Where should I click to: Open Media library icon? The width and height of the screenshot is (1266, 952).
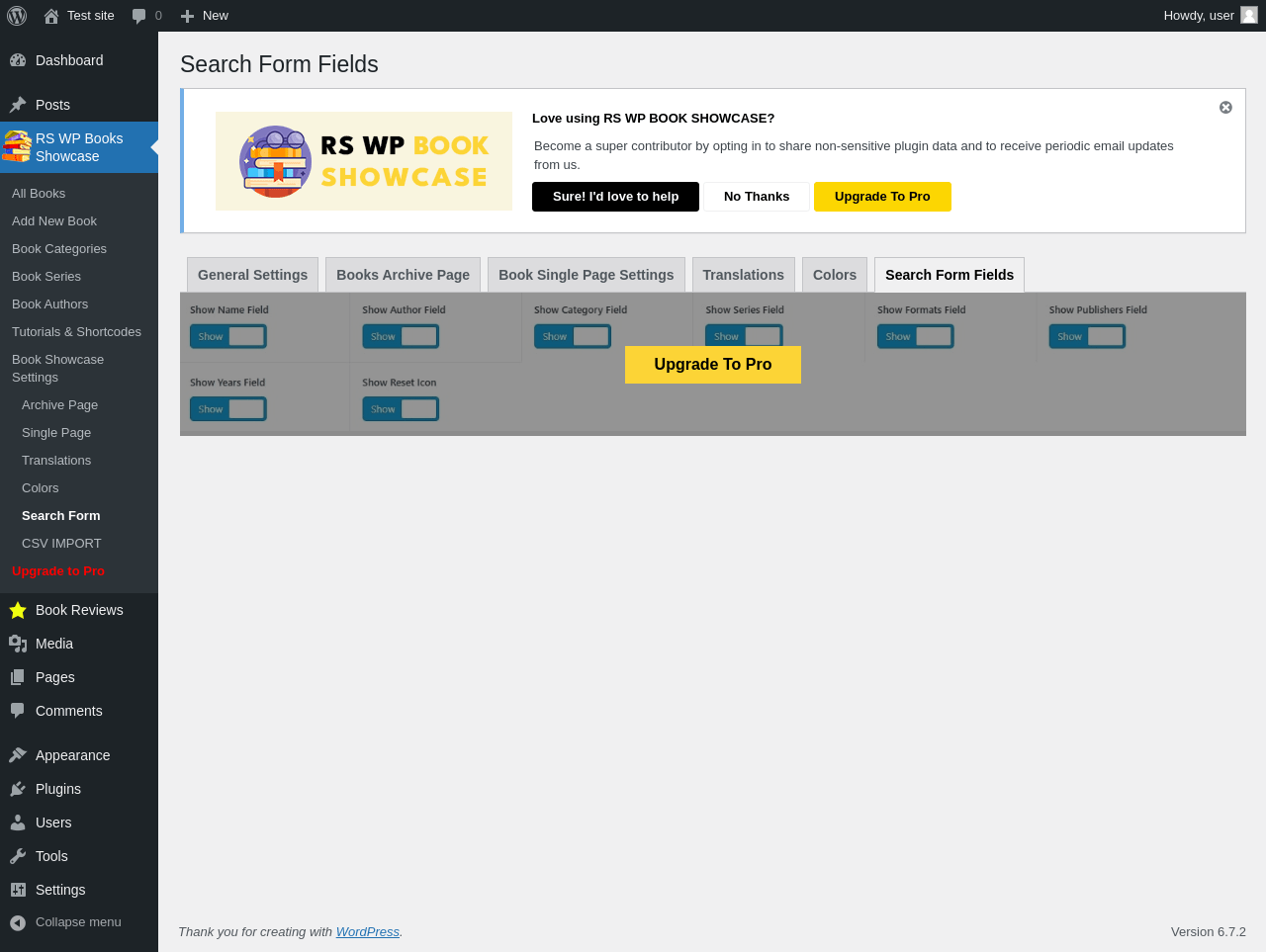pos(18,644)
